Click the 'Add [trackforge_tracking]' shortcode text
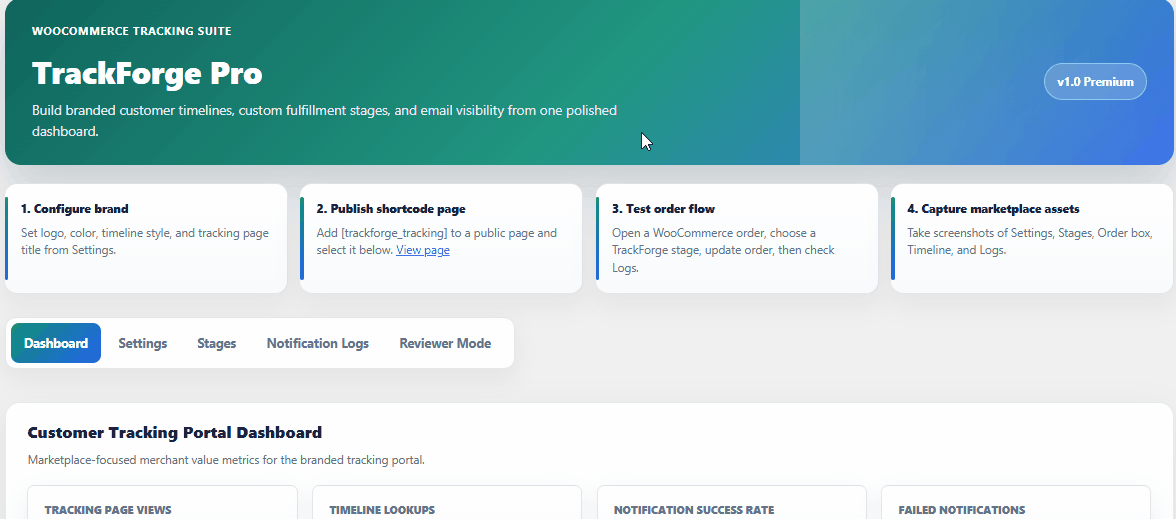Screen dimensions: 1176x519 [436, 242]
